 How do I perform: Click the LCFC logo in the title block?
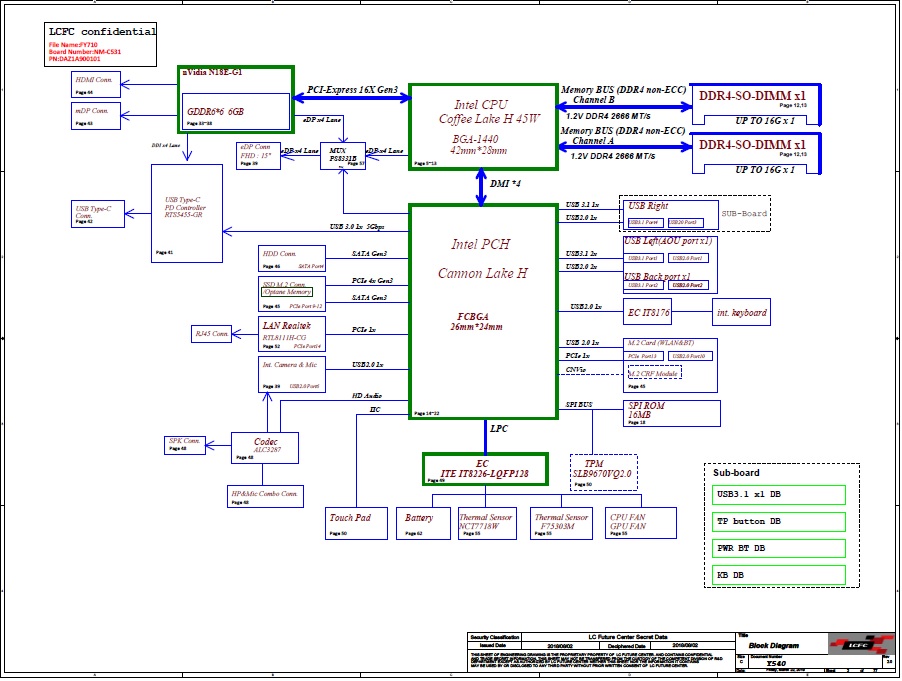tap(861, 645)
